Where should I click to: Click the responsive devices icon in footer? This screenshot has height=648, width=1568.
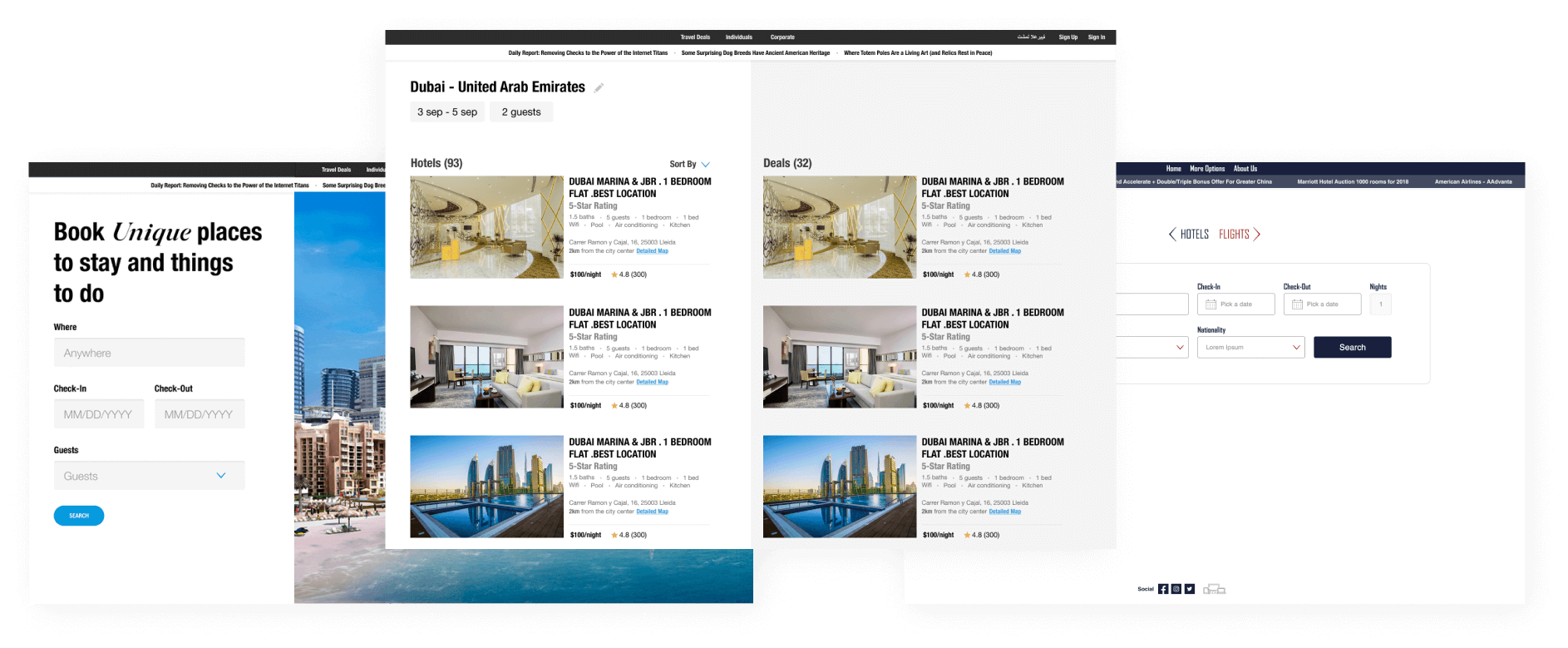click(1215, 589)
